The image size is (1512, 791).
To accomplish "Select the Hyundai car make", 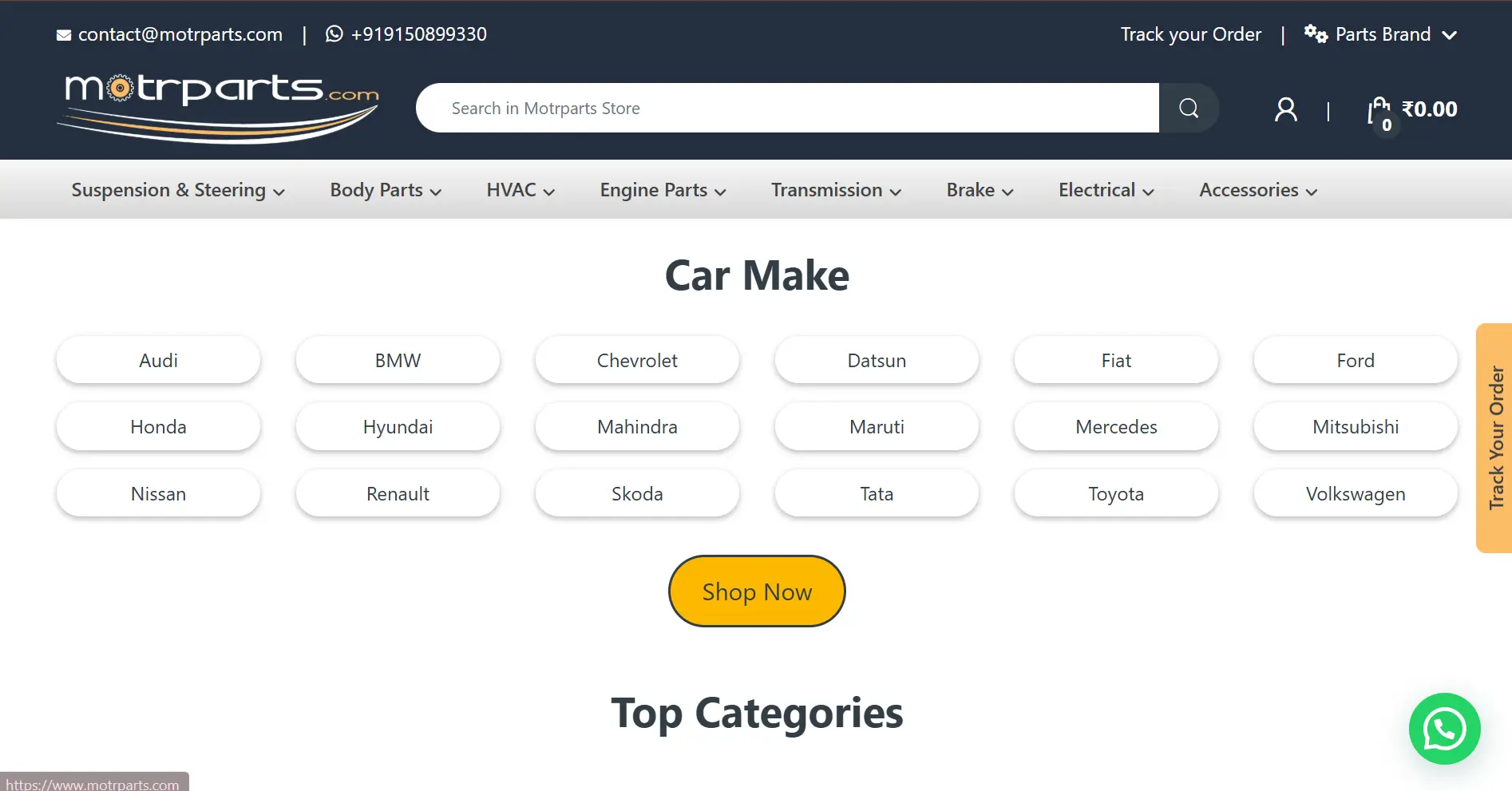I will tap(398, 427).
